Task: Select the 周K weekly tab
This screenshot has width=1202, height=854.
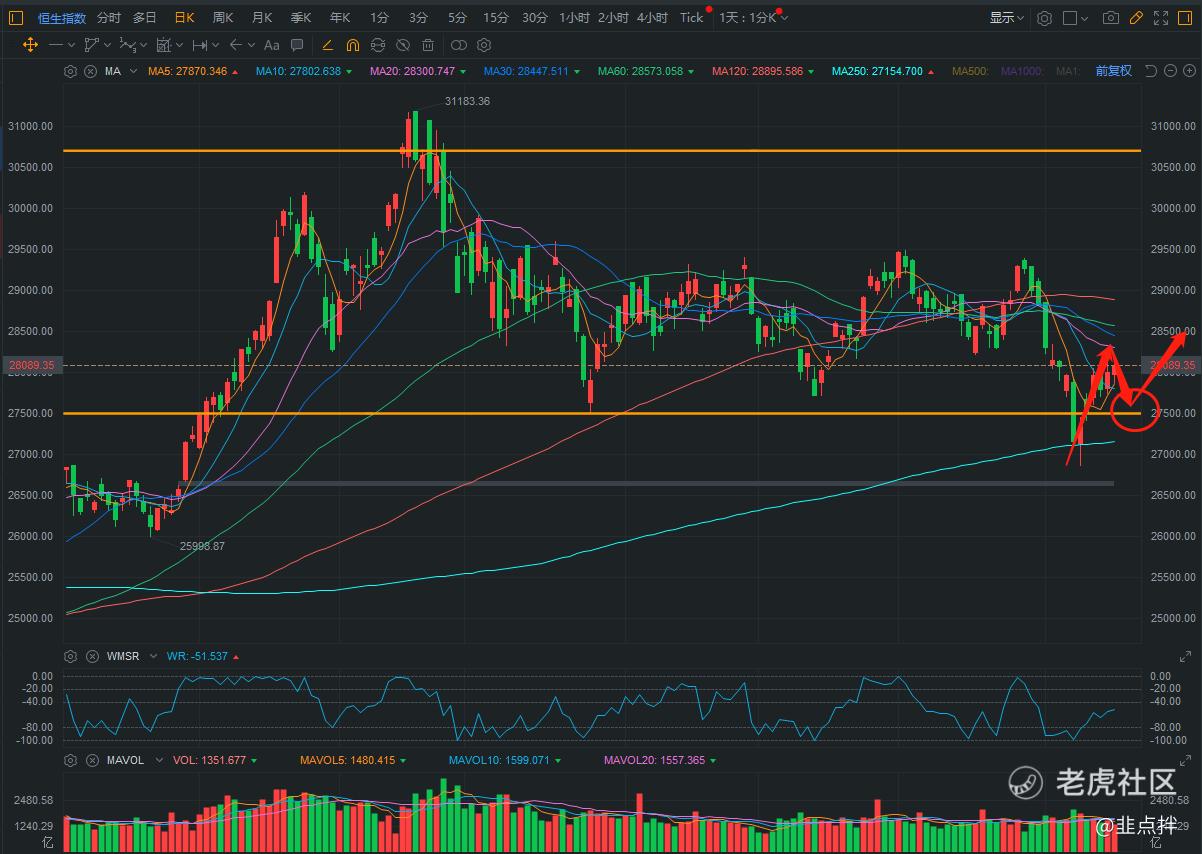Action: click(222, 18)
